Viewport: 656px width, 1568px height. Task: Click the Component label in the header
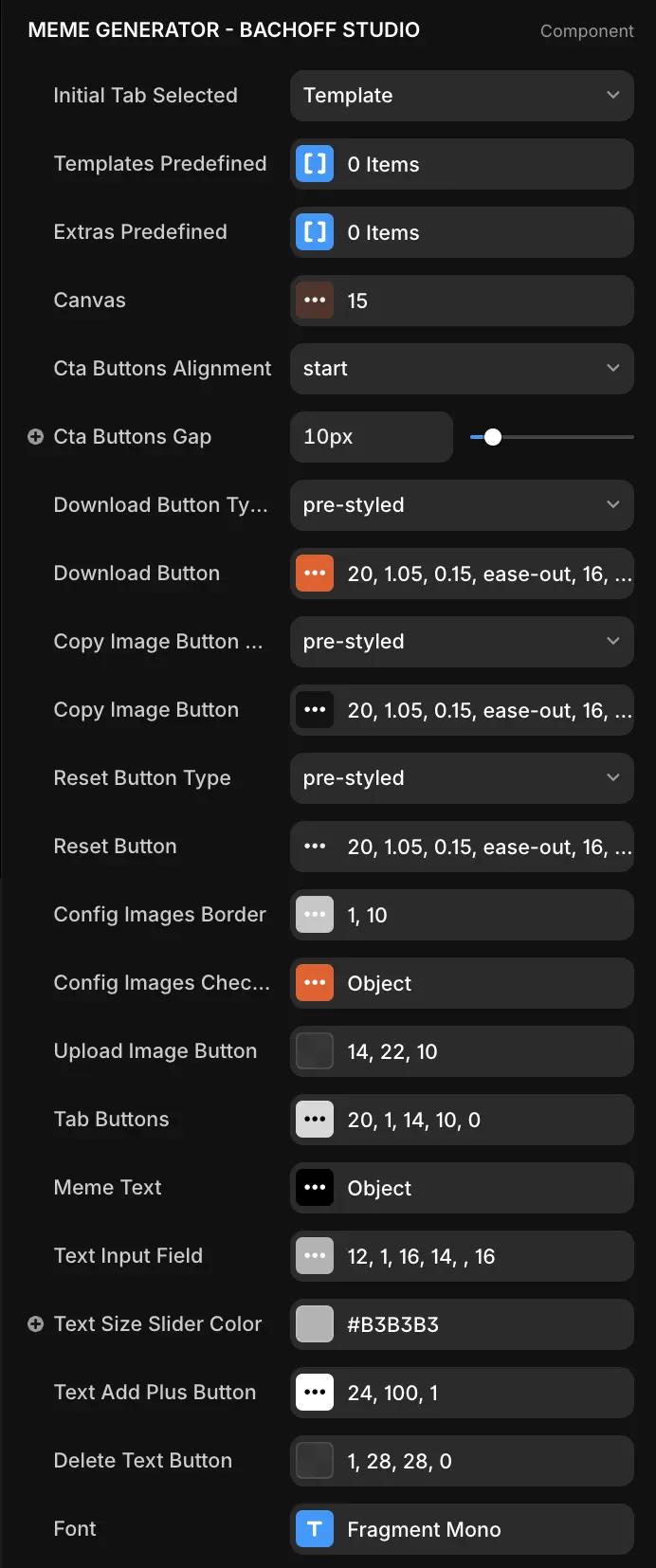pos(587,31)
